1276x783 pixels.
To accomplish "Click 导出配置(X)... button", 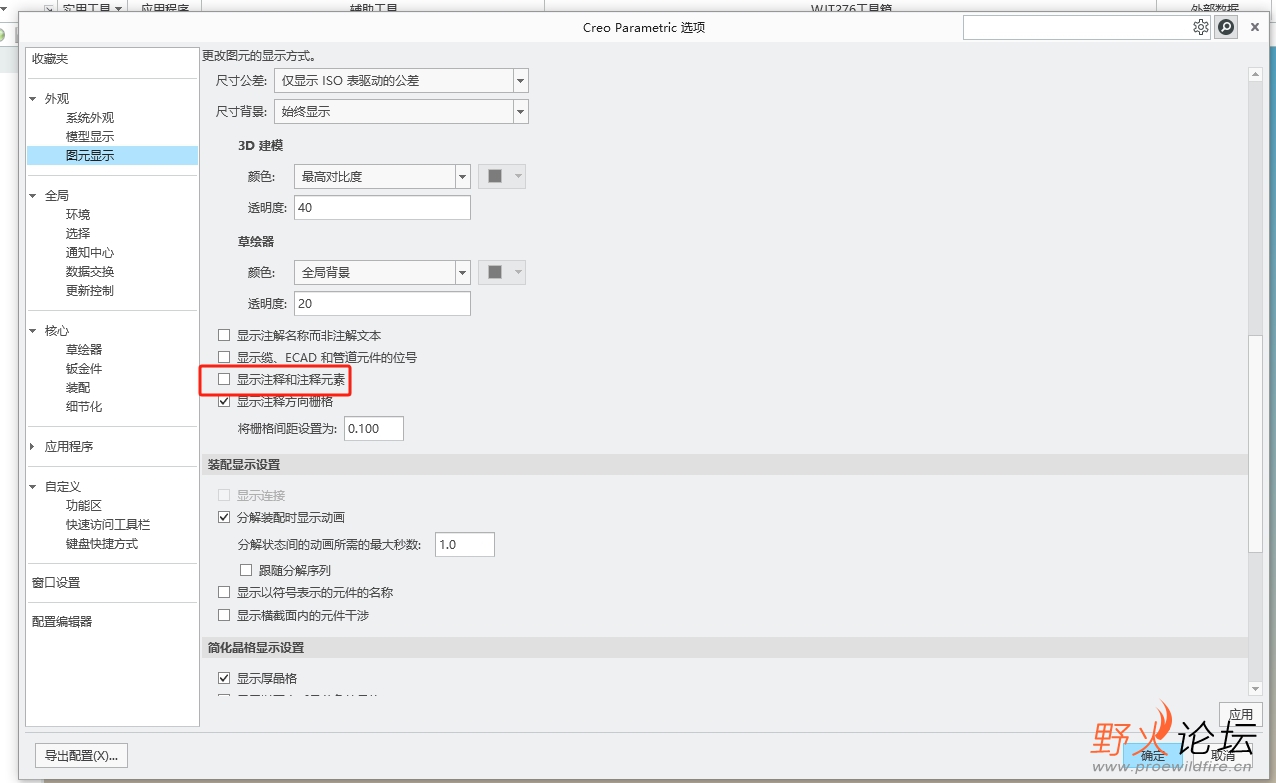I will (x=81, y=756).
